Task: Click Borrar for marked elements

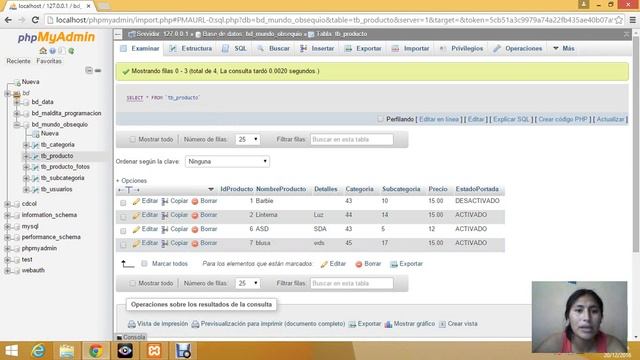Action: tap(368, 264)
